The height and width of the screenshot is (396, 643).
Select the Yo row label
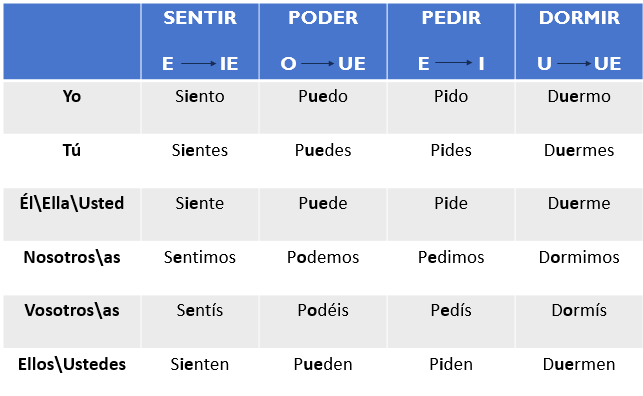72,96
